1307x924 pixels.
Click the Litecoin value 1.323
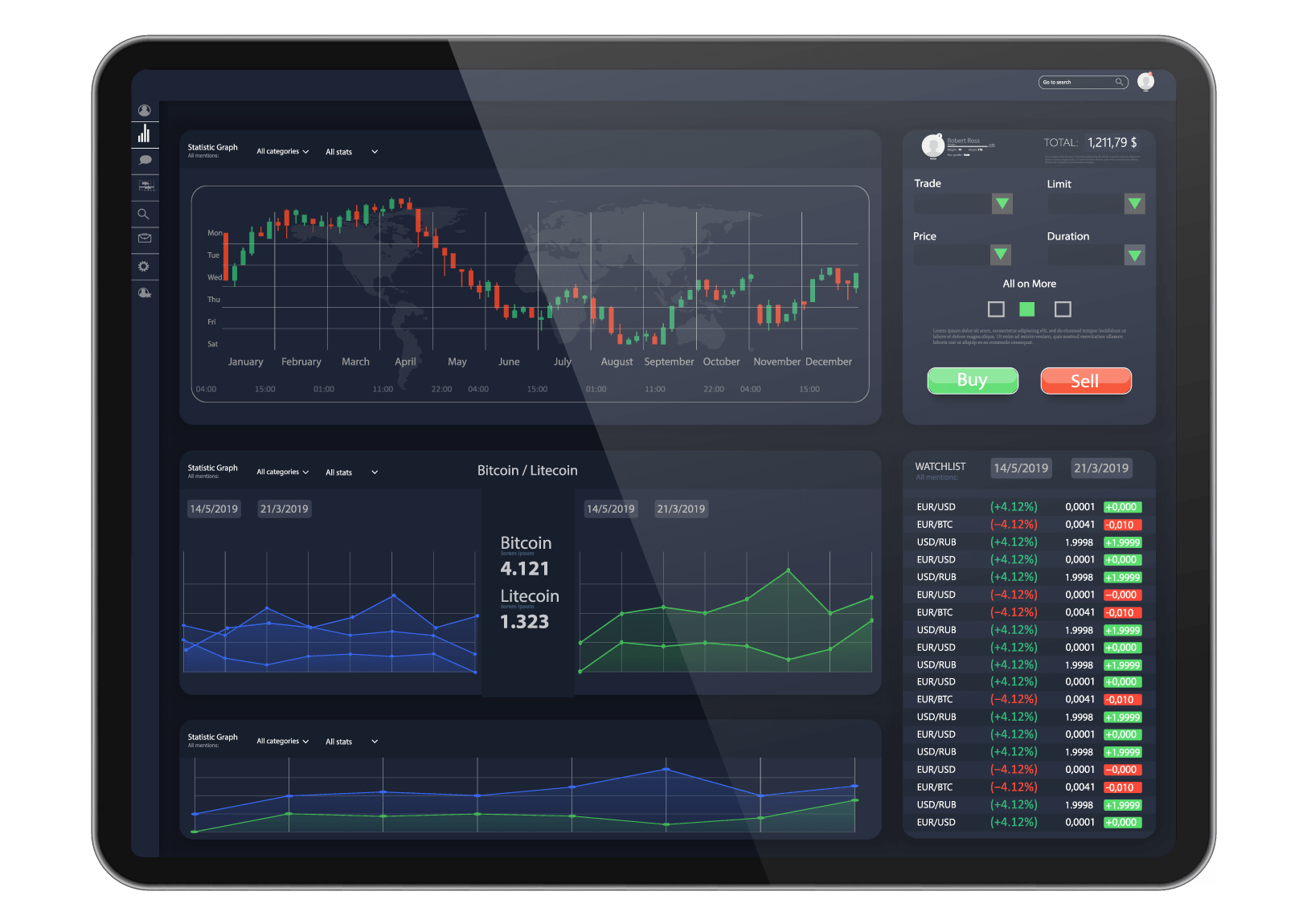pyautogui.click(x=525, y=622)
